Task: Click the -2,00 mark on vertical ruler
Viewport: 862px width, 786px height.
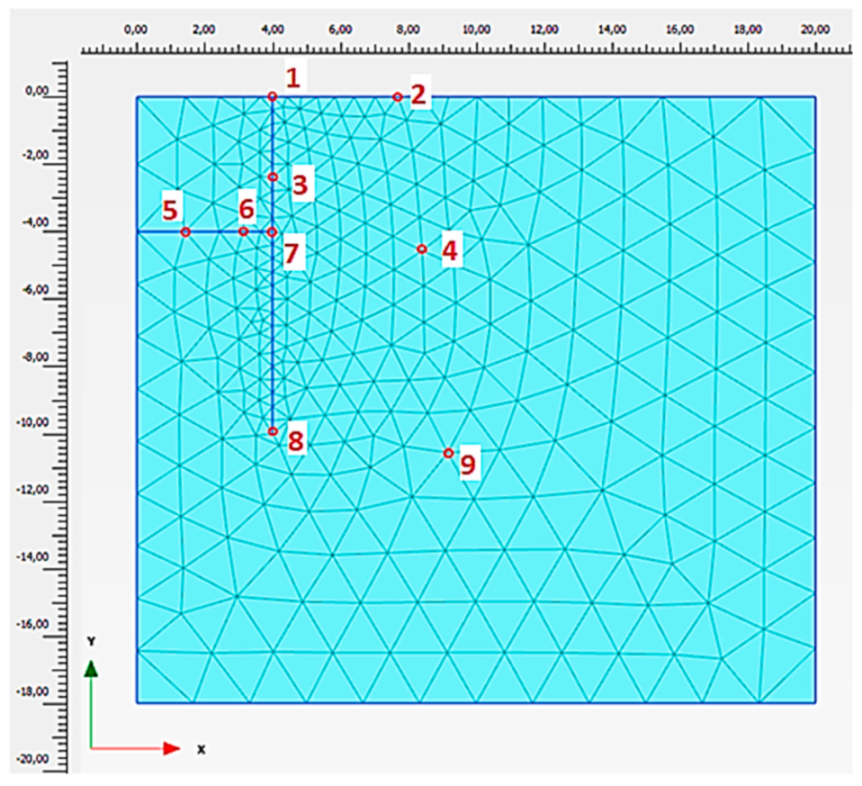Action: coord(36,156)
